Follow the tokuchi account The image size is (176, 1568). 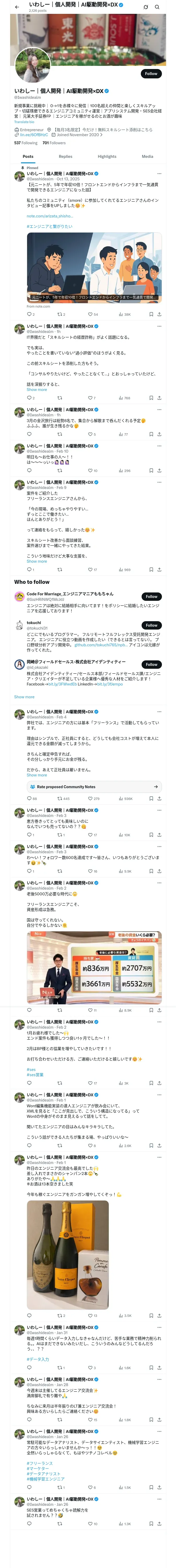pyautogui.click(x=151, y=625)
